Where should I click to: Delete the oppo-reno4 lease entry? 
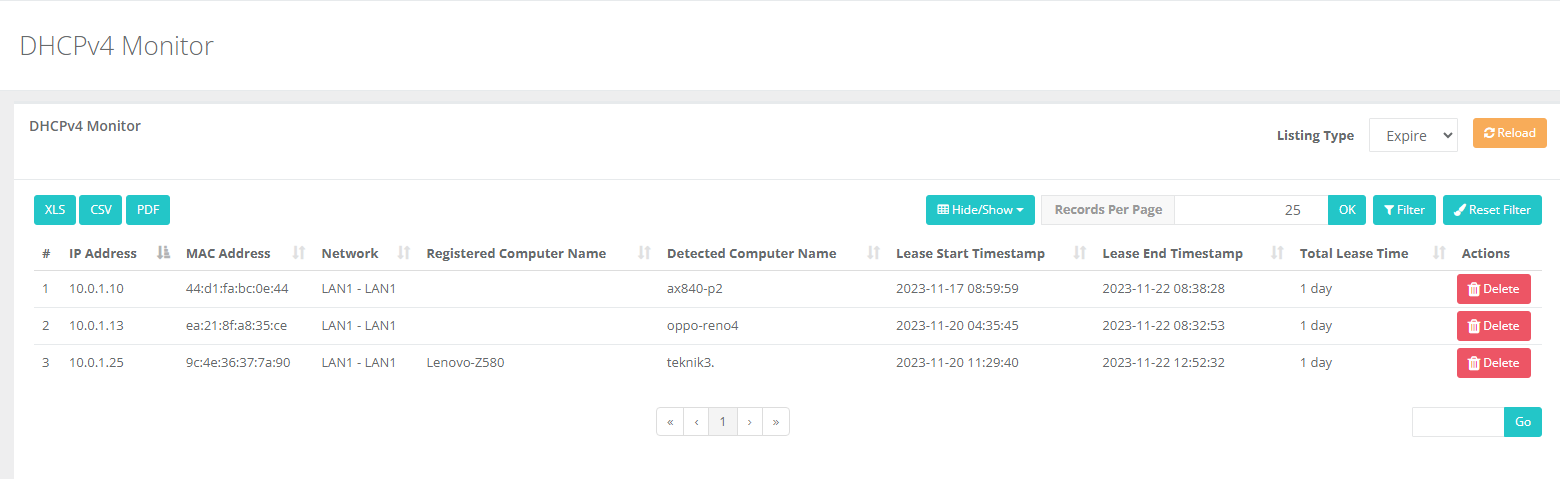point(1493,326)
